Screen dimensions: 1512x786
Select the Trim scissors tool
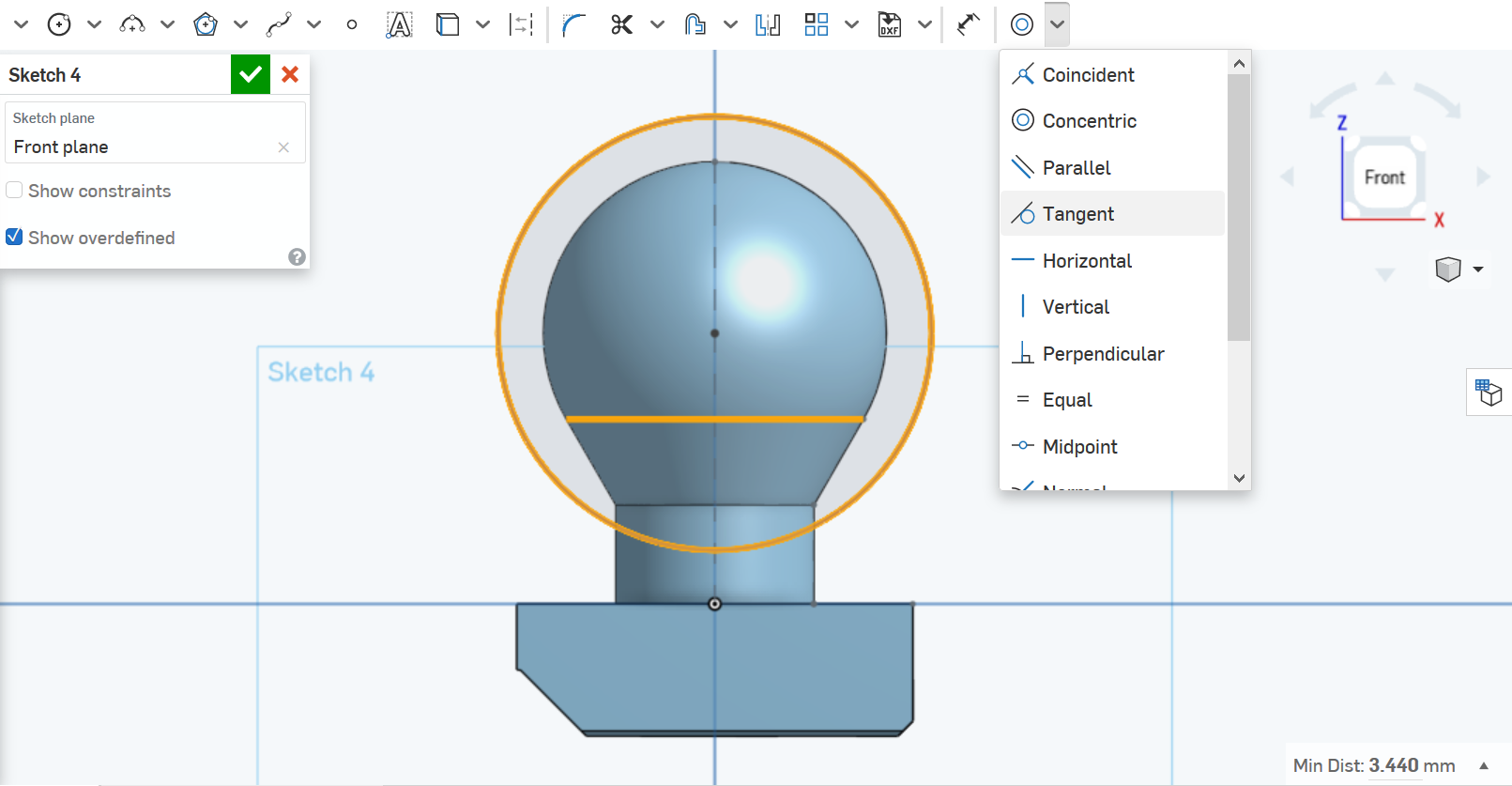pyautogui.click(x=621, y=24)
